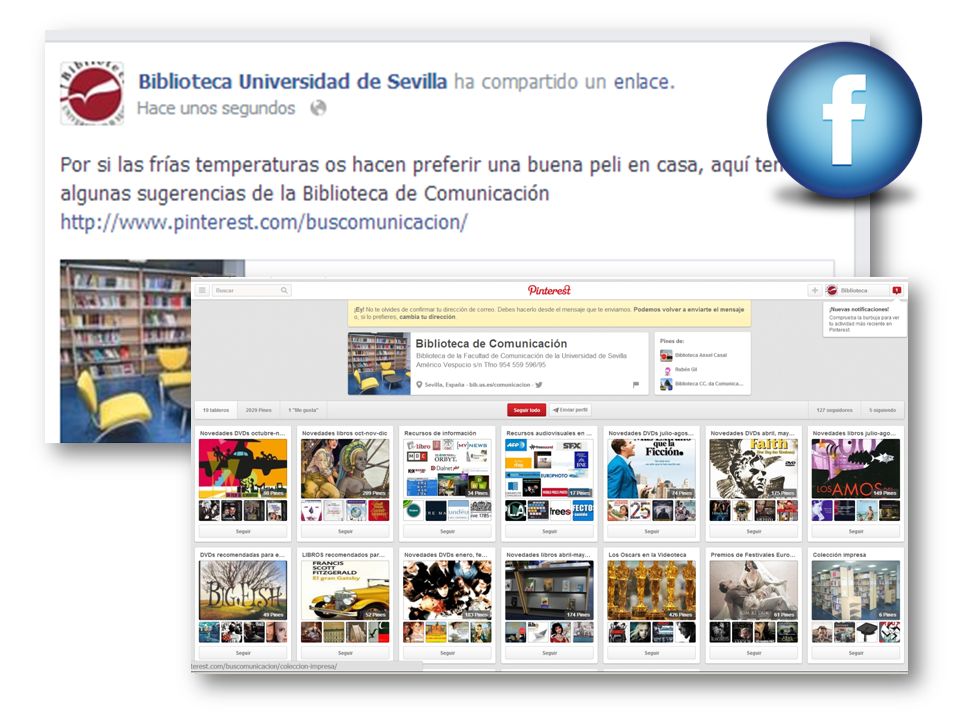Click the Rubén Gil name

[686, 370]
